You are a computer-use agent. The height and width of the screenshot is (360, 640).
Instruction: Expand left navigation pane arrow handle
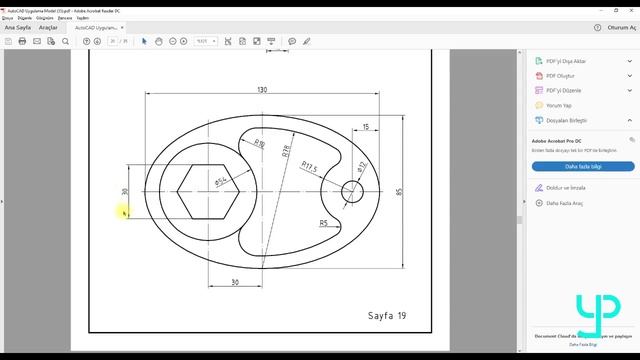[x=2, y=202]
